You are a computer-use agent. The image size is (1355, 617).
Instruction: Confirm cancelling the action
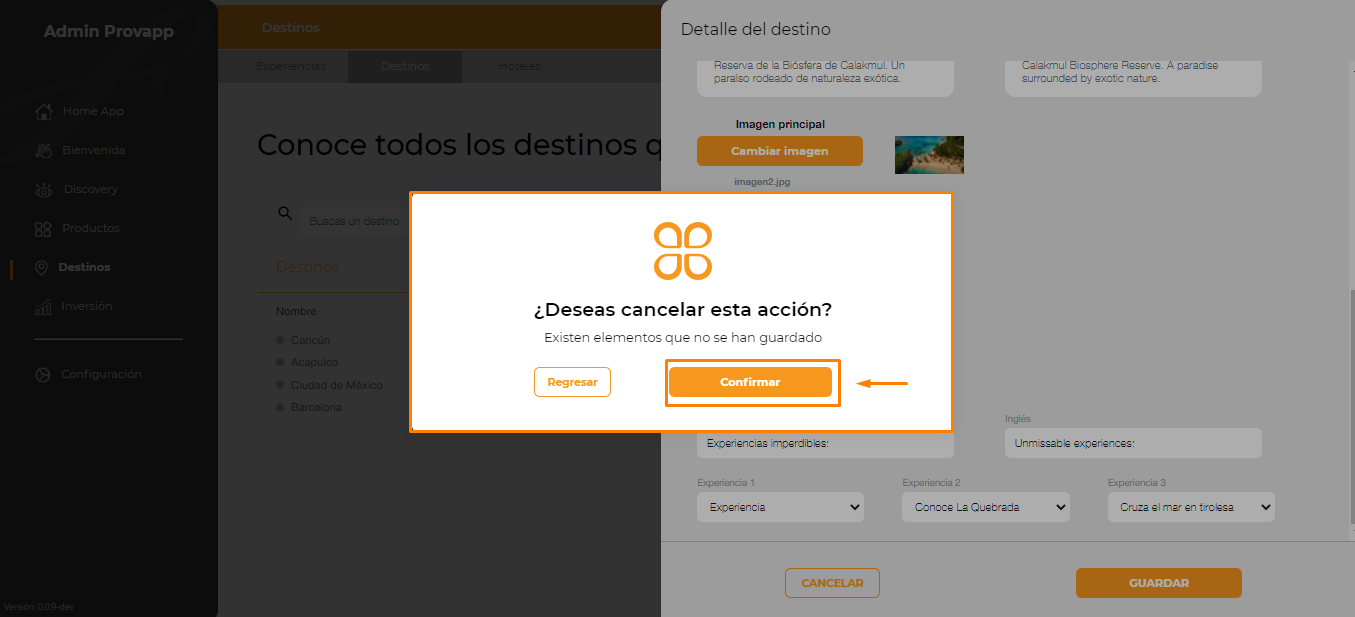pyautogui.click(x=750, y=382)
